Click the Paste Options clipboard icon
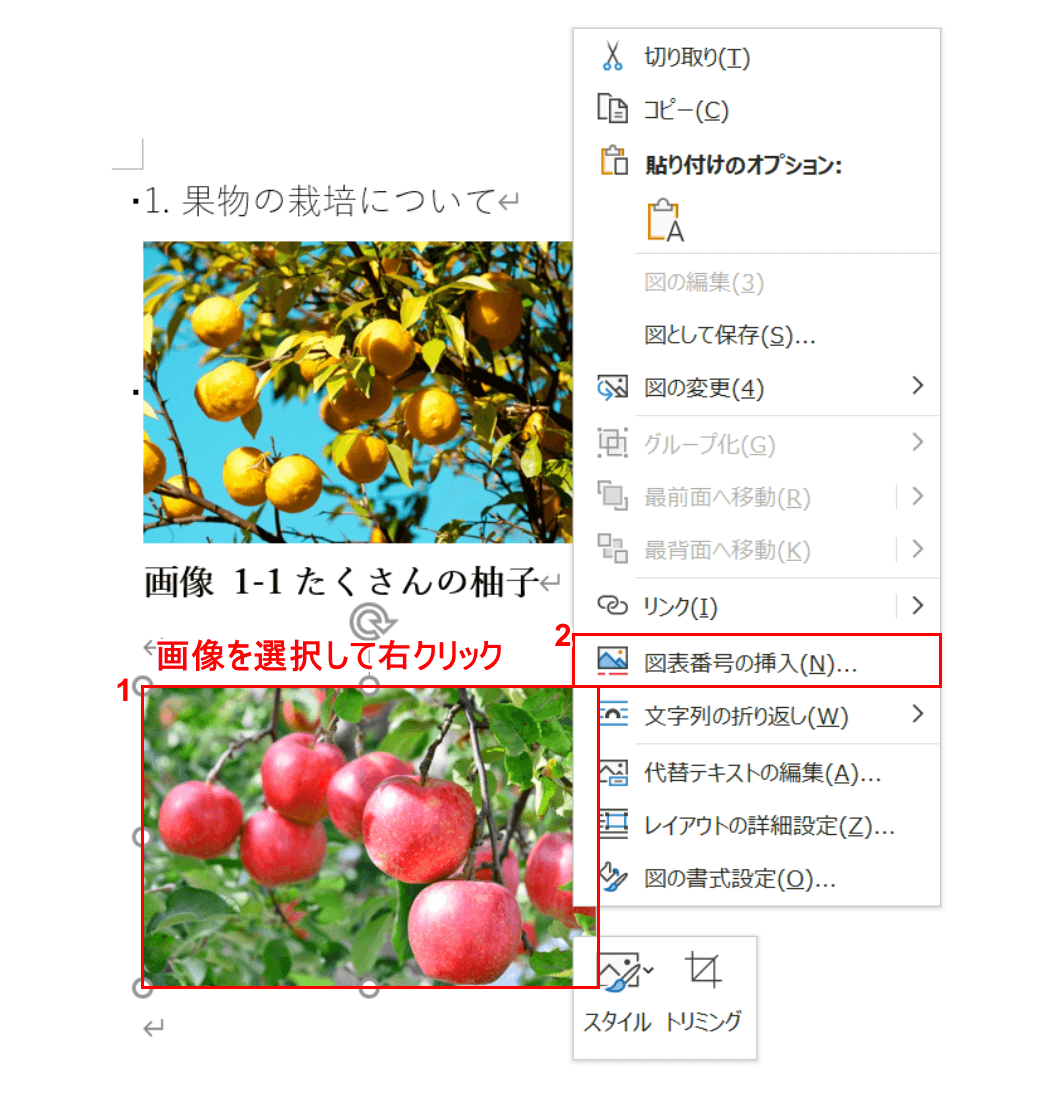The width and height of the screenshot is (1042, 1106). (613, 162)
